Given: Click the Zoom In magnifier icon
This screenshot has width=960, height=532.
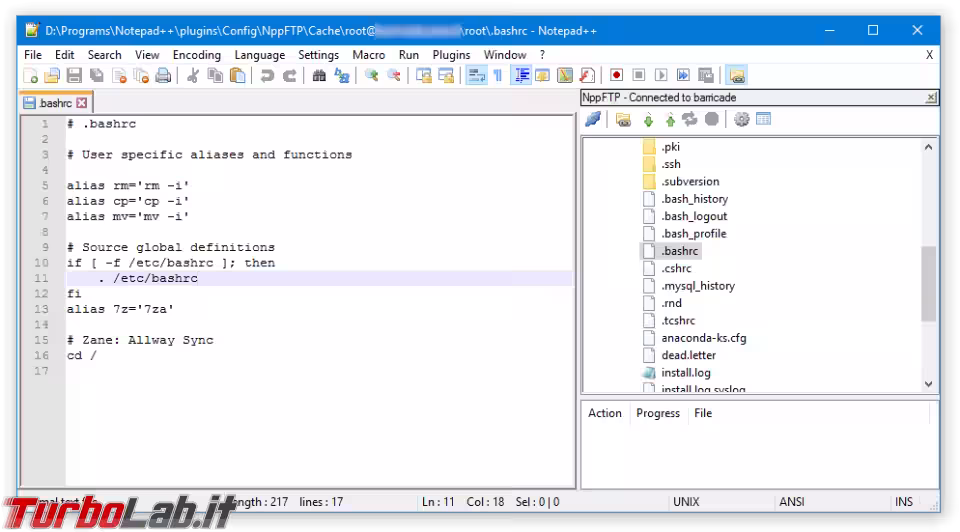Looking at the screenshot, I should pyautogui.click(x=371, y=75).
